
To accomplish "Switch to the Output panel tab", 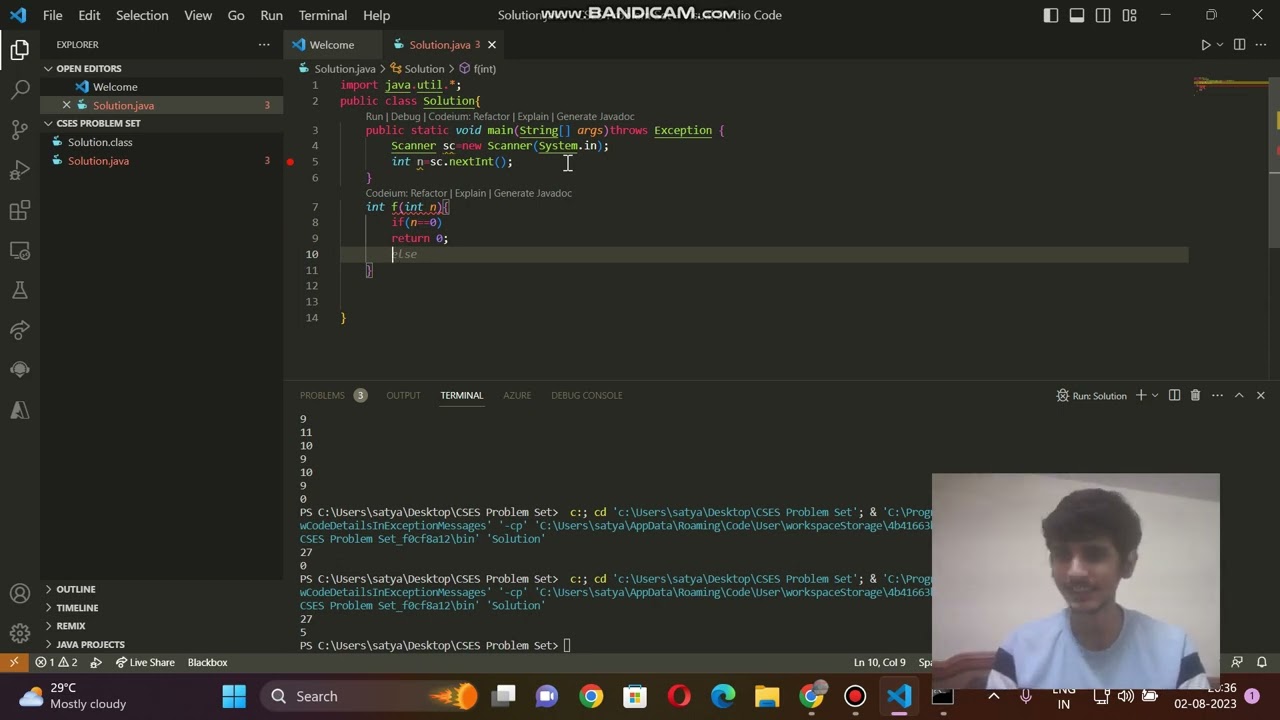I will pyautogui.click(x=403, y=395).
